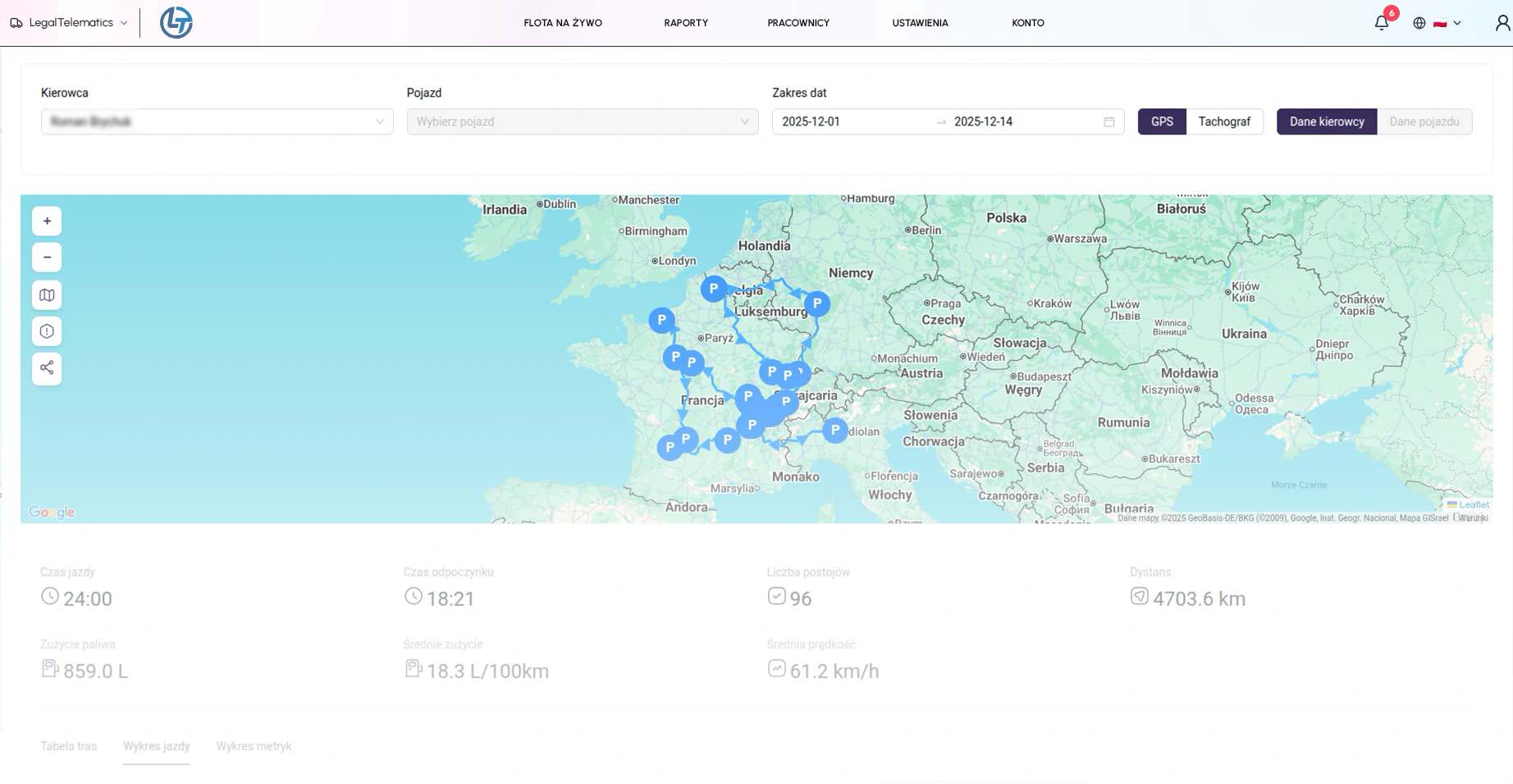Click the map zoom in button
Viewport: 1513px width, 784px height.
pyautogui.click(x=47, y=221)
